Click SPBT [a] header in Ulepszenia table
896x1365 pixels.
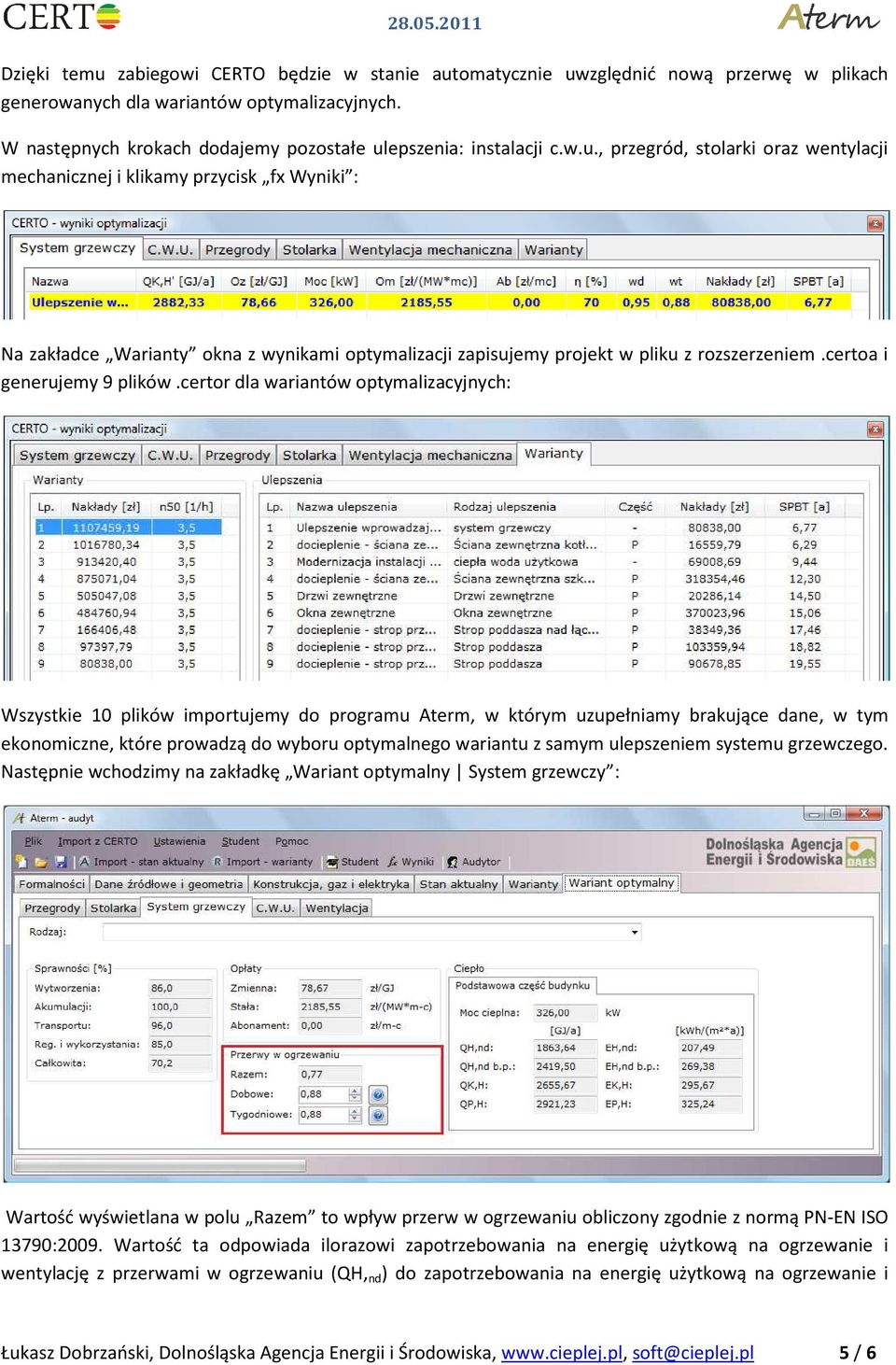pyautogui.click(x=805, y=507)
